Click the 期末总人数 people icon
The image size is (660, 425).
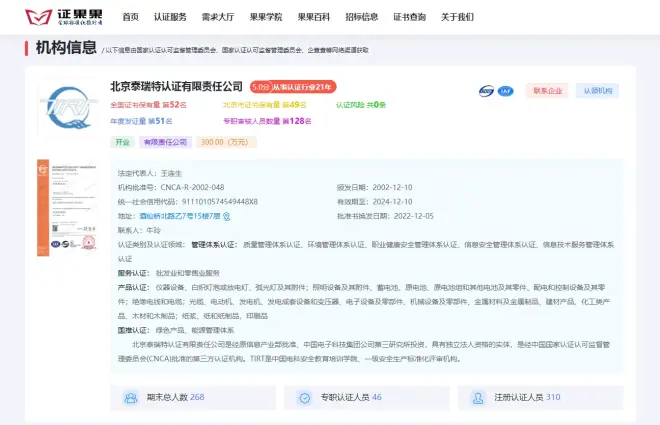131,397
